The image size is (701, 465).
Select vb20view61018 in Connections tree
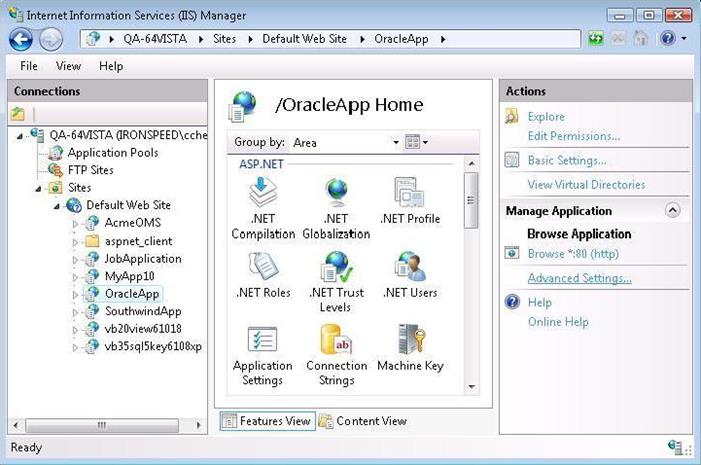click(x=143, y=329)
